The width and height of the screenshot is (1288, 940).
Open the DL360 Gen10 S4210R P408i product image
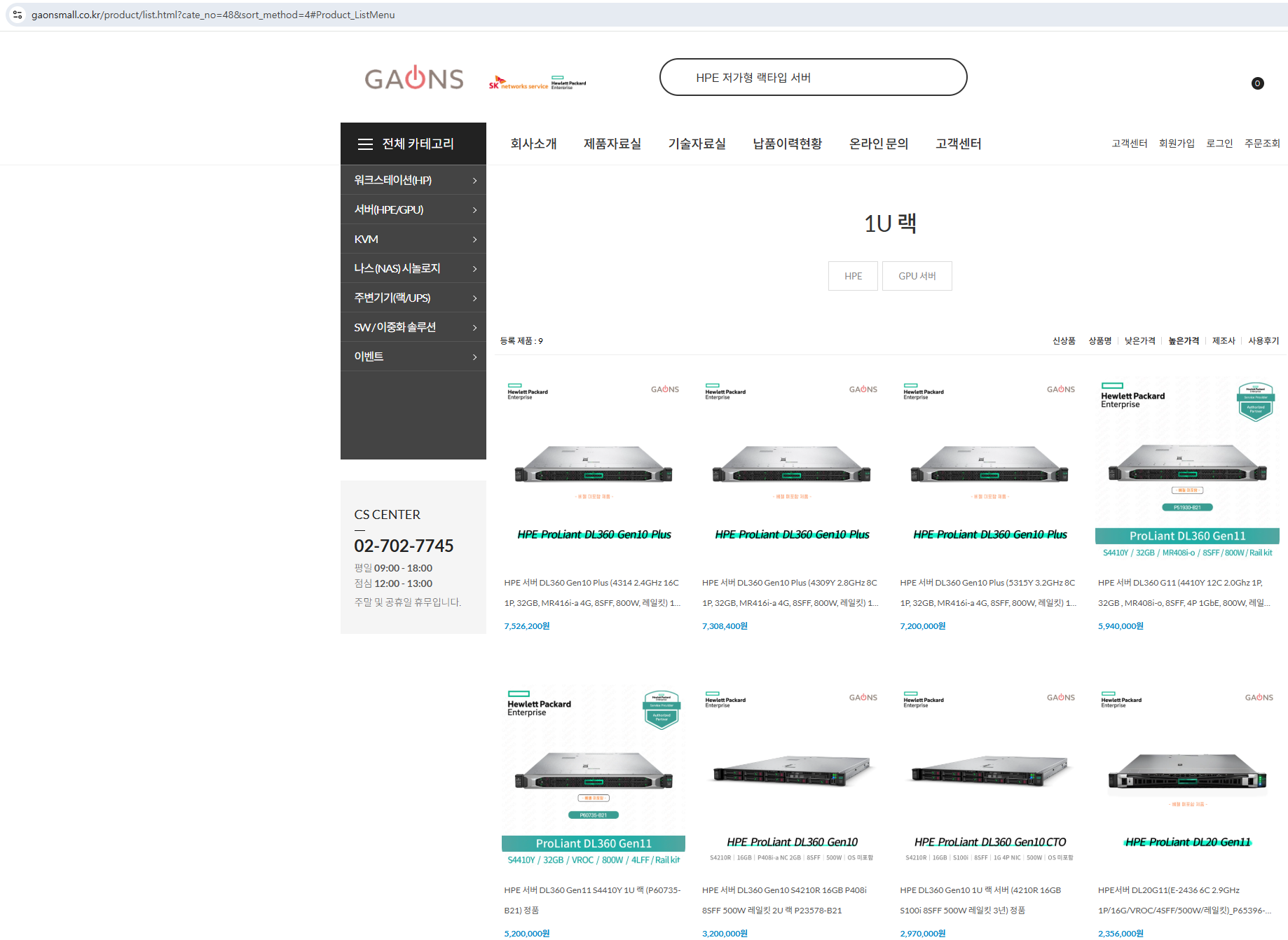coord(791,776)
